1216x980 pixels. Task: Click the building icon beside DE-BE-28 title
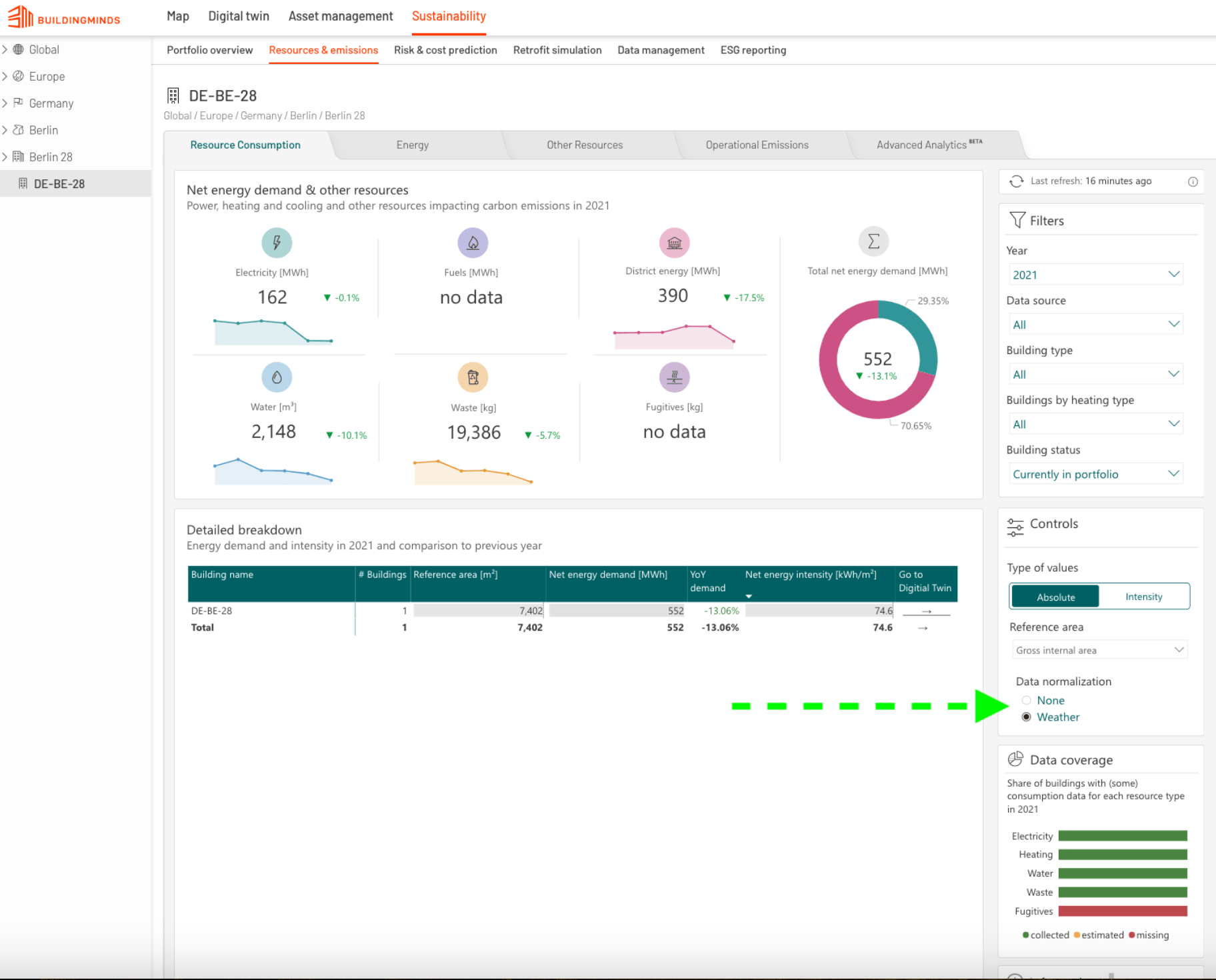(x=173, y=96)
